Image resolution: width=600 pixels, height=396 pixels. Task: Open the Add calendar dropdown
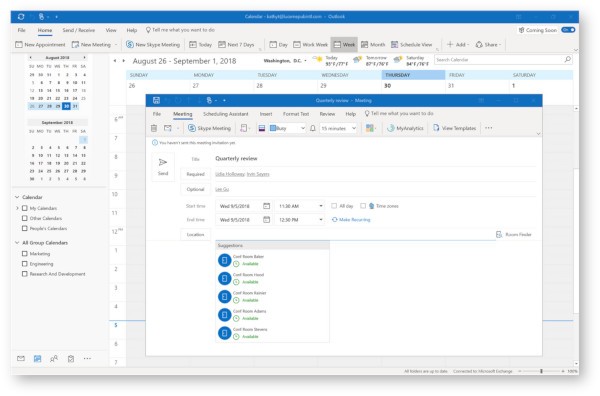coord(458,45)
